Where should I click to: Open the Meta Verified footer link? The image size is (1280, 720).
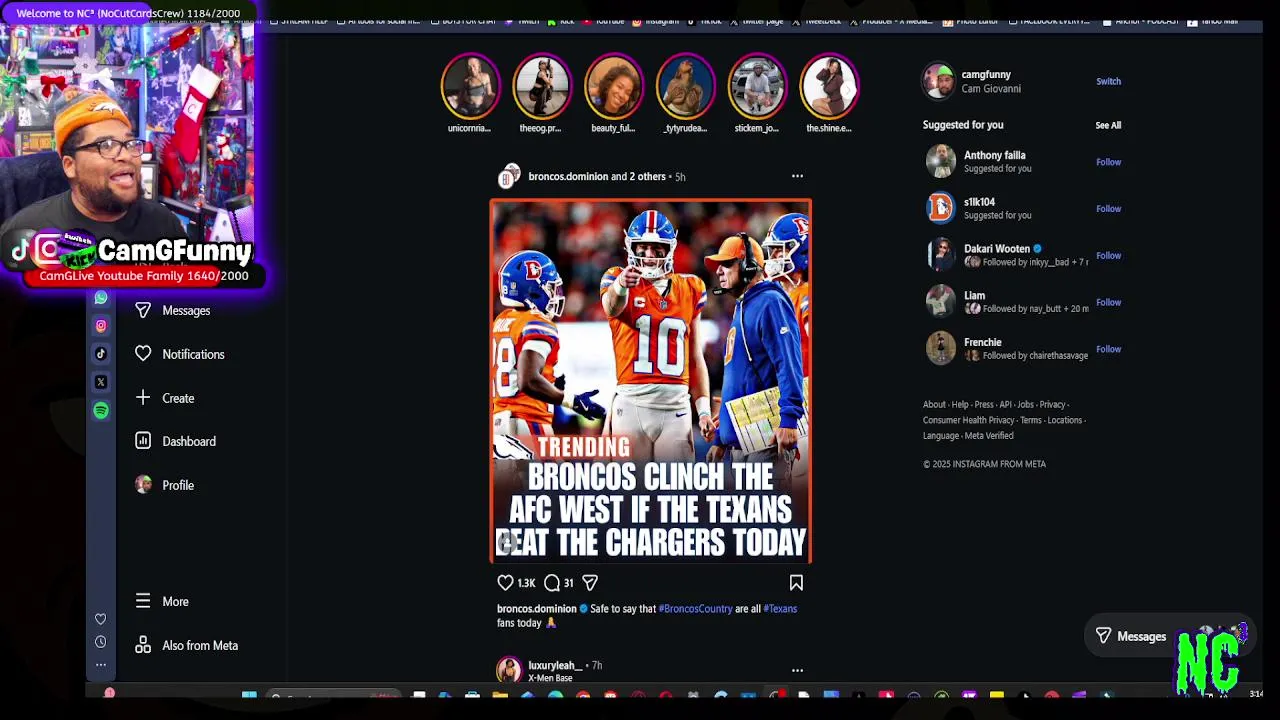click(x=989, y=436)
